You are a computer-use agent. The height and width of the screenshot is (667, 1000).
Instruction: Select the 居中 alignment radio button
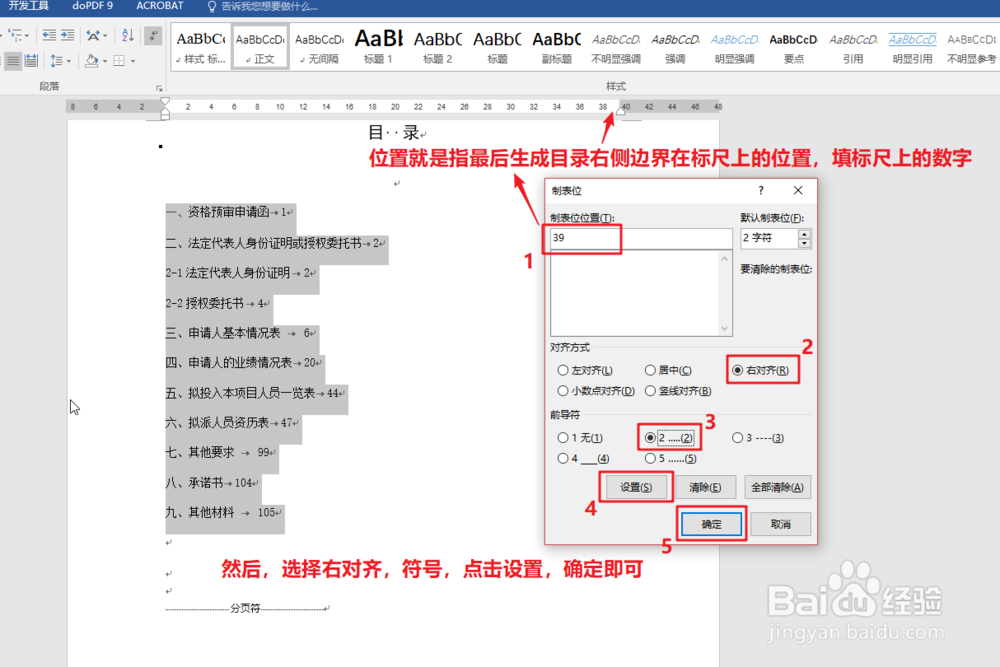coord(649,369)
